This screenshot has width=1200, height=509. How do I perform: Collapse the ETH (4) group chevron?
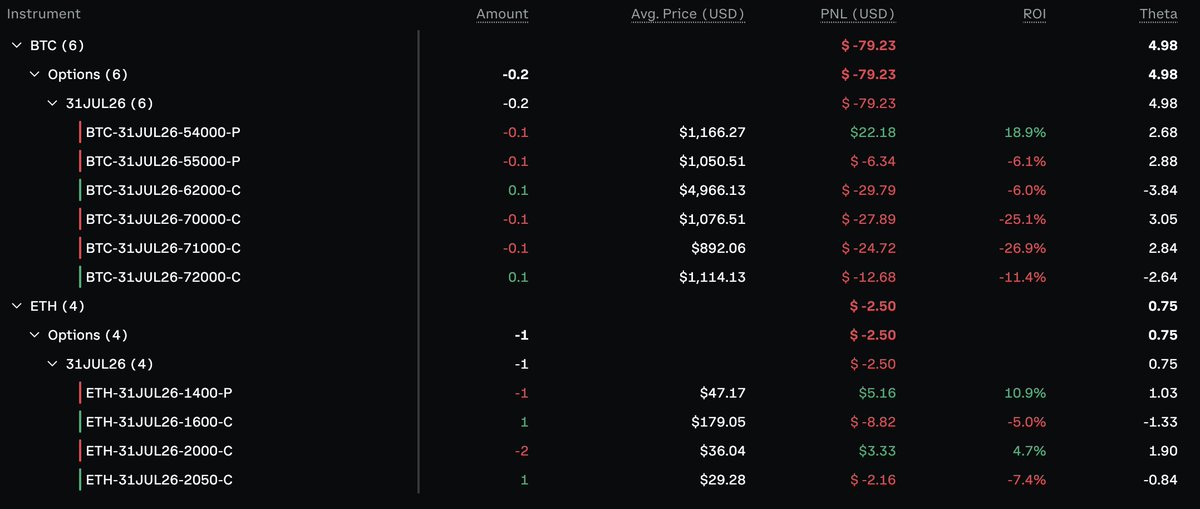(x=16, y=306)
